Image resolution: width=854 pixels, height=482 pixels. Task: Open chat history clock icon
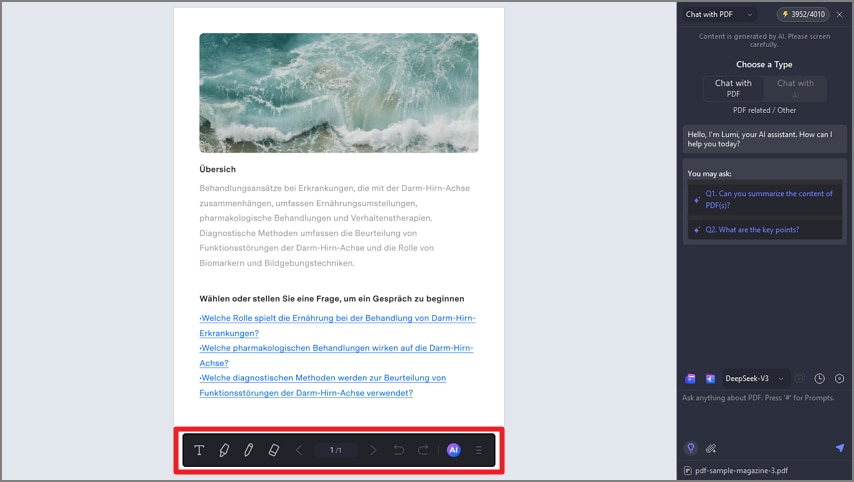[x=819, y=379]
